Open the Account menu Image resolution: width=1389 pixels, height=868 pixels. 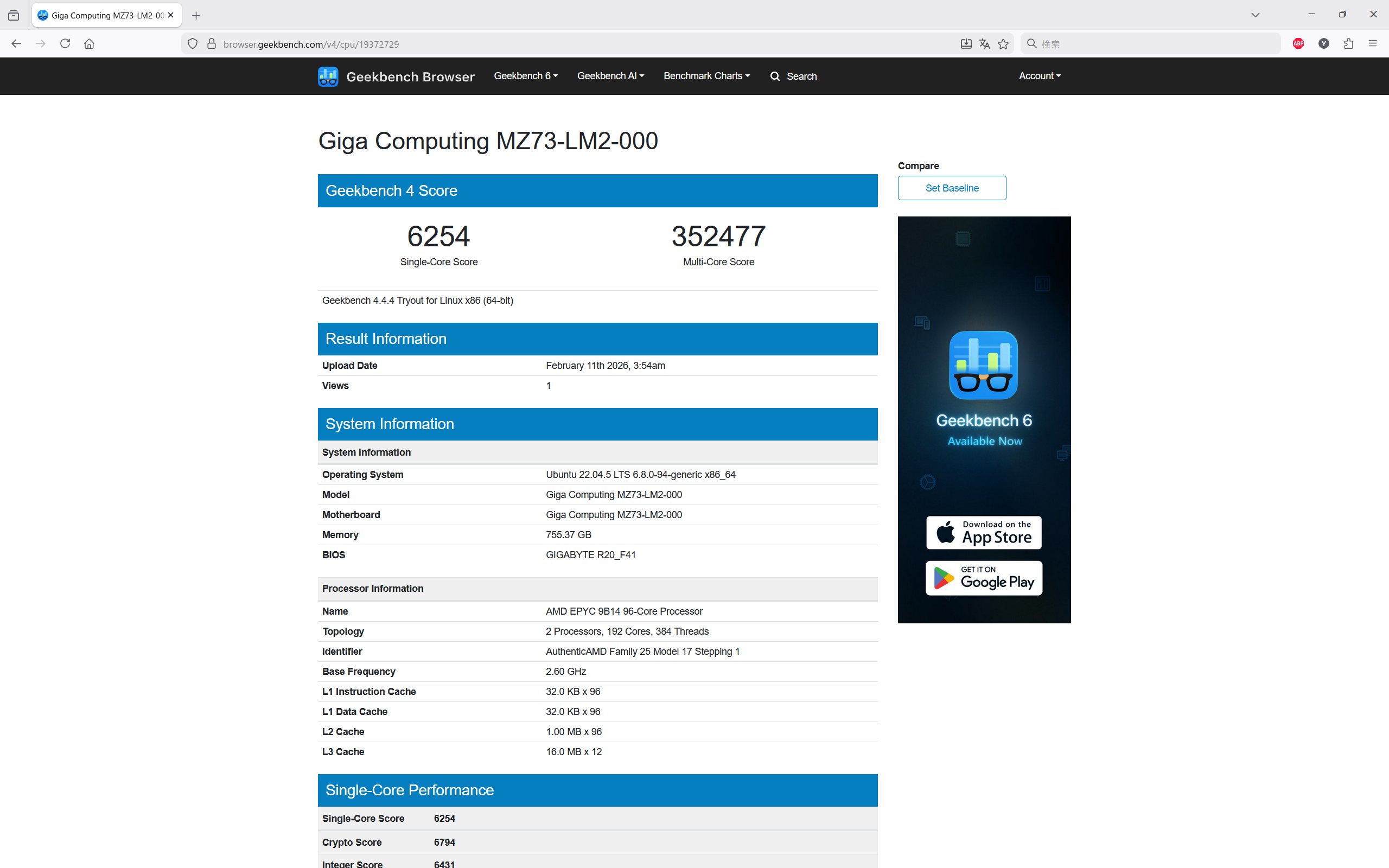pyautogui.click(x=1039, y=76)
